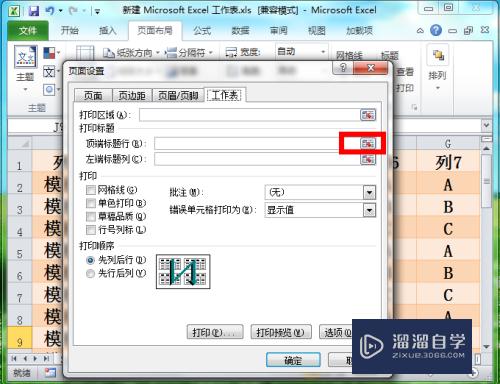Click the Page Setup dialog launcher in ribbon

pyautogui.click(x=414, y=107)
